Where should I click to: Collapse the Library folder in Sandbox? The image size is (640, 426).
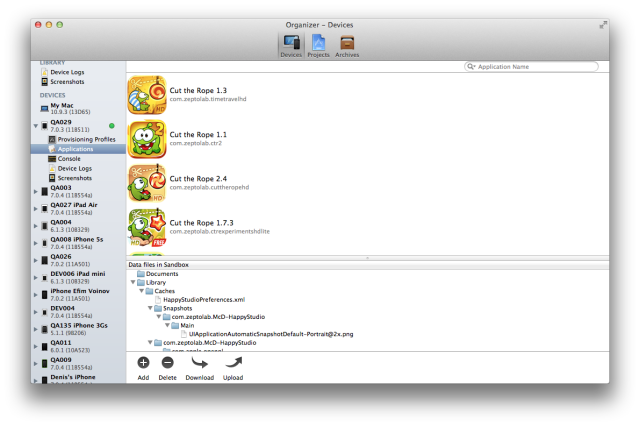133,282
